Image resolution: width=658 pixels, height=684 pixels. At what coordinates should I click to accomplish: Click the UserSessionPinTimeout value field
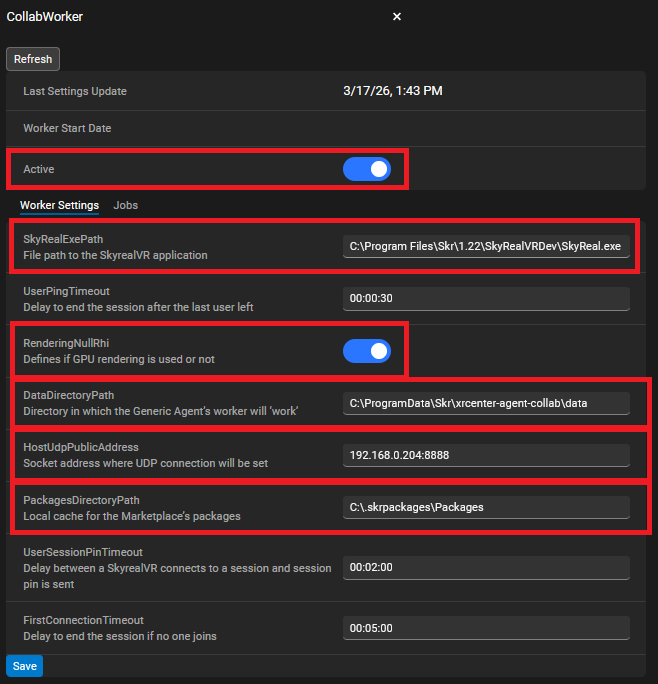pyautogui.click(x=486, y=568)
